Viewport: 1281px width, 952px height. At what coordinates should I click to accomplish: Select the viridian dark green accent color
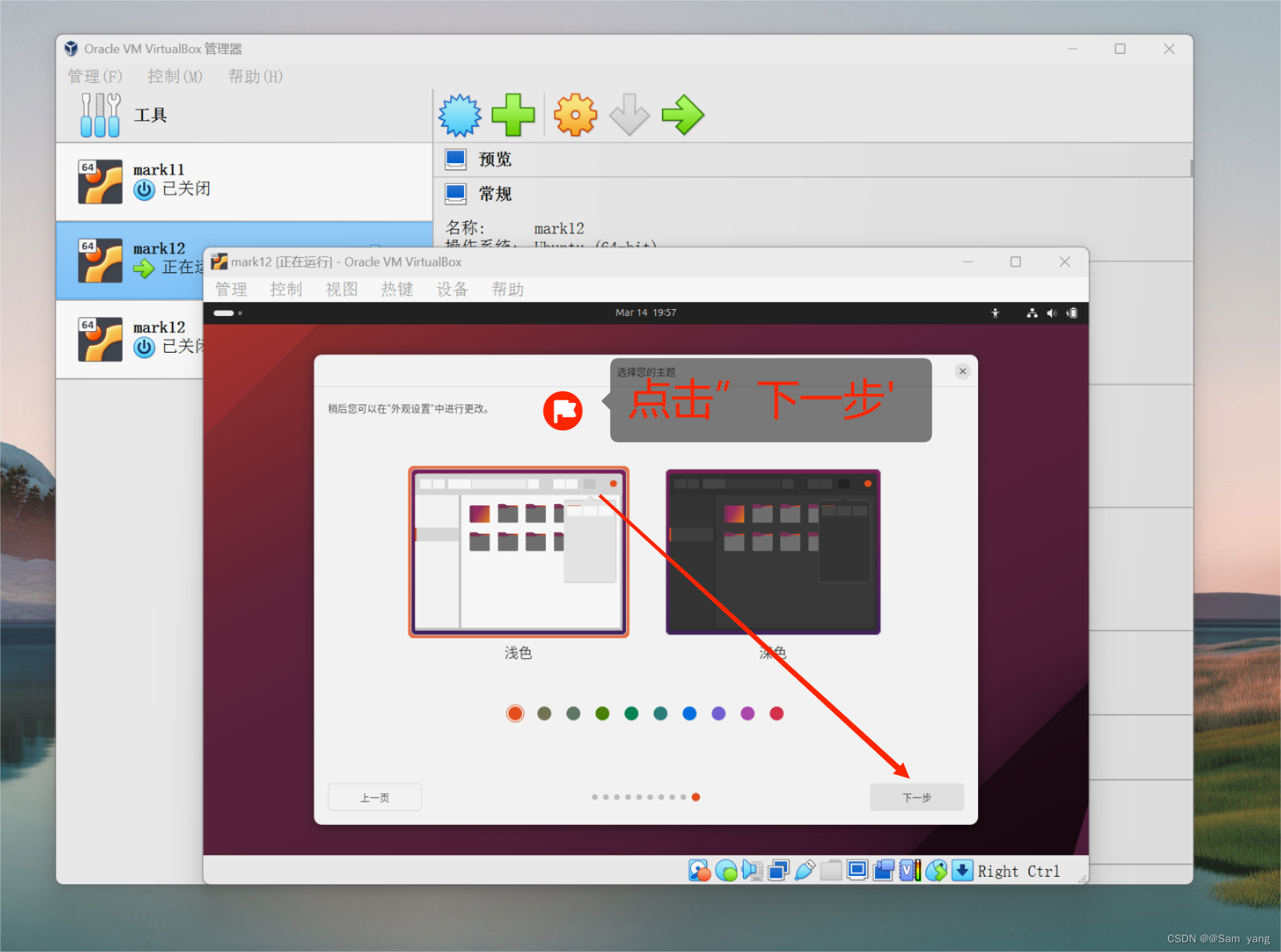(x=632, y=713)
